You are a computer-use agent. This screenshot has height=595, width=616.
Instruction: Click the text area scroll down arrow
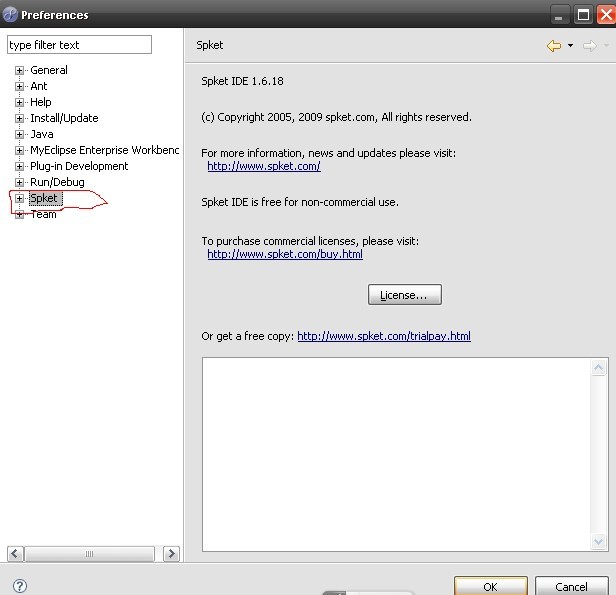(598, 542)
